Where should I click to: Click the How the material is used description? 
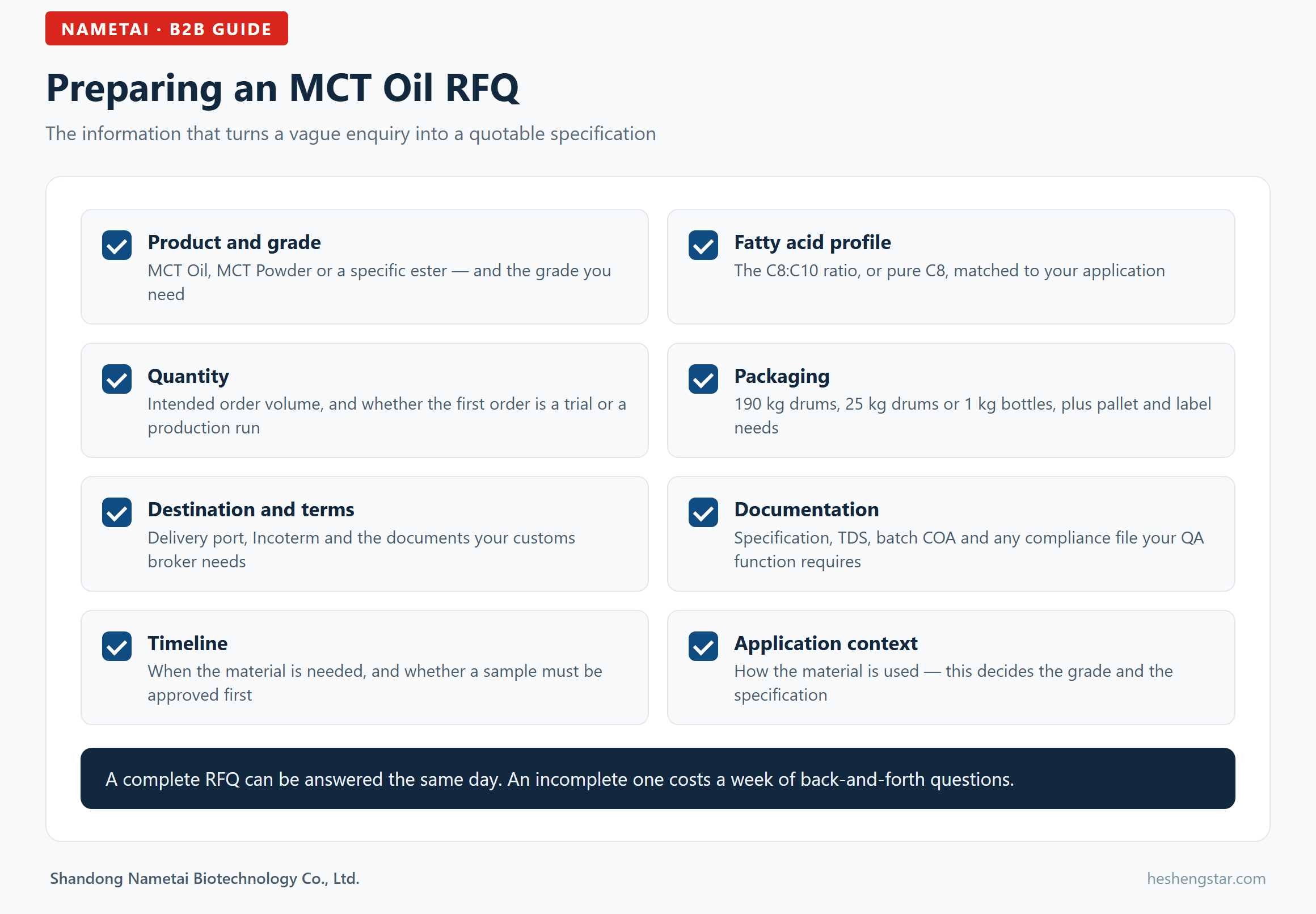pyautogui.click(x=953, y=683)
